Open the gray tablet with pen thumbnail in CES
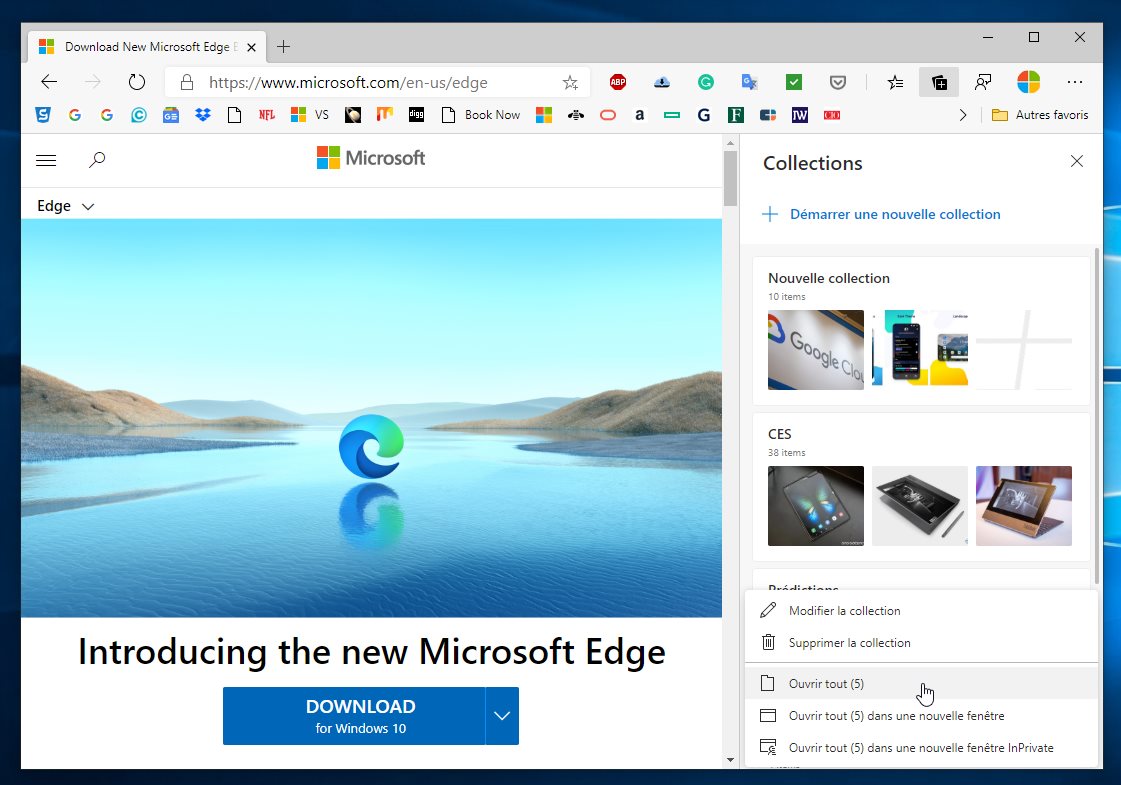This screenshot has width=1121, height=785. pos(920,505)
